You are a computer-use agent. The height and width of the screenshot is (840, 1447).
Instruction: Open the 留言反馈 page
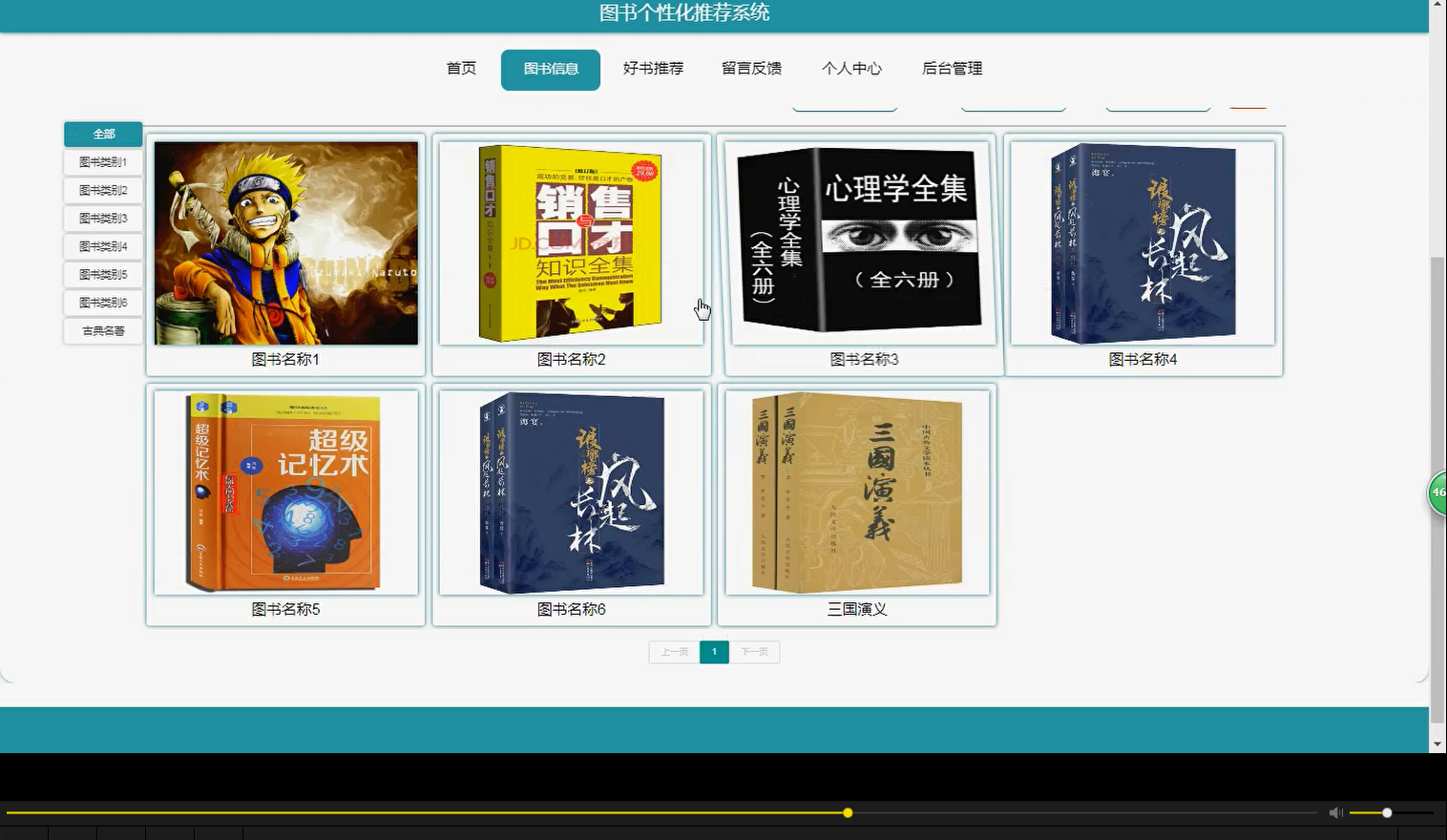(x=753, y=69)
